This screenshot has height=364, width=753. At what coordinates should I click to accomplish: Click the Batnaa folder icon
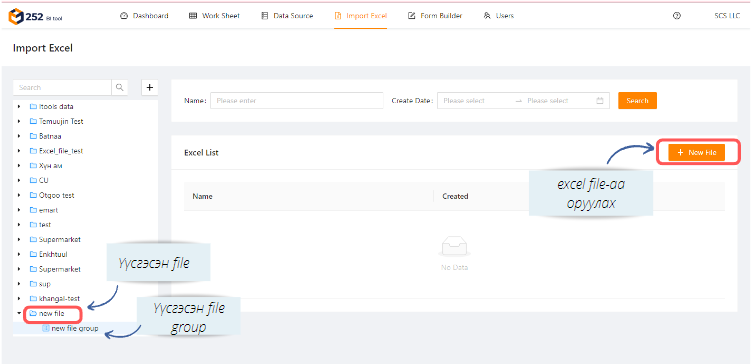tap(33, 136)
